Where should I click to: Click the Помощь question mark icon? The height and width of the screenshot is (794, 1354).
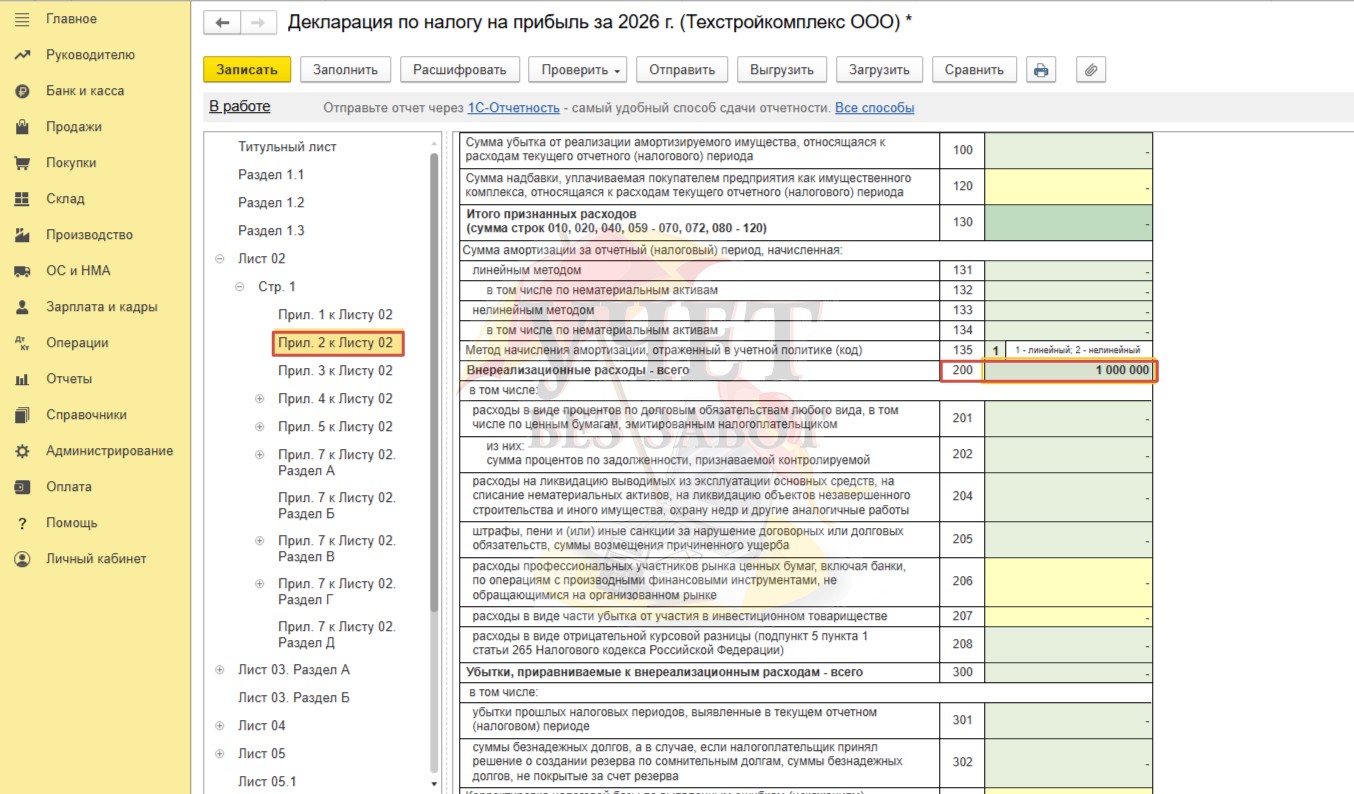(22, 523)
